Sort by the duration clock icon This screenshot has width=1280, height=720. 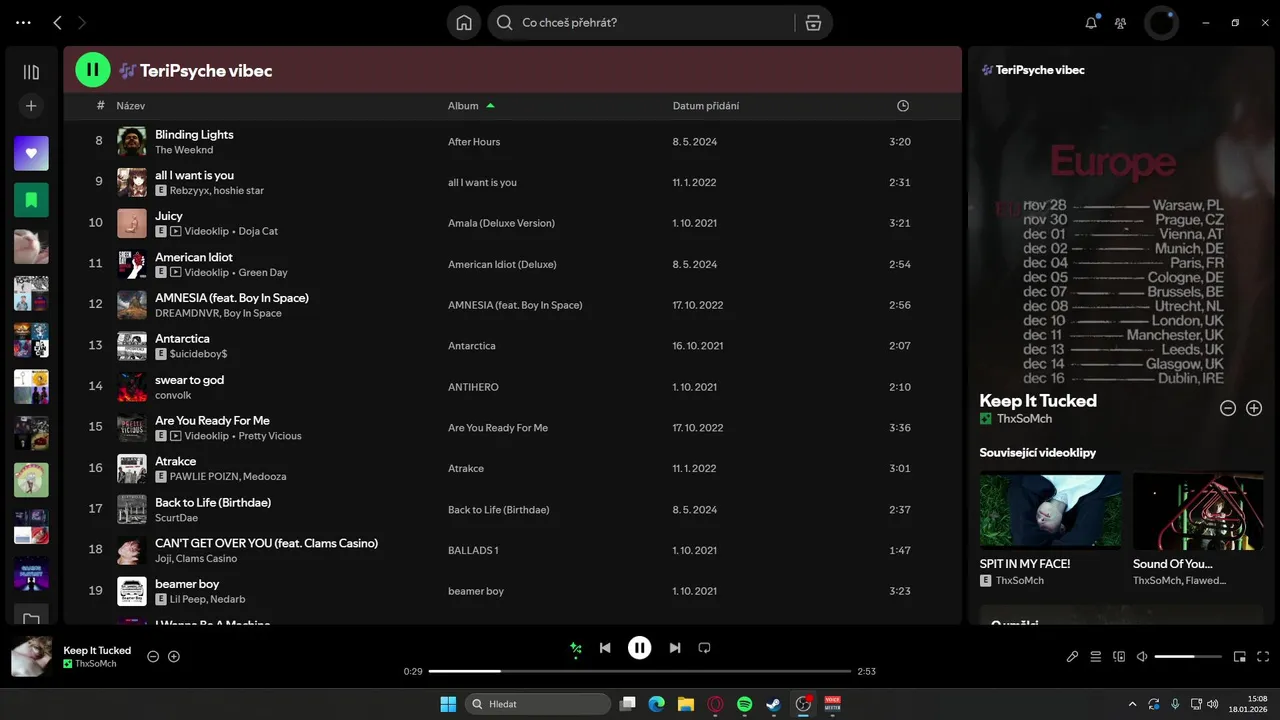[x=903, y=106]
